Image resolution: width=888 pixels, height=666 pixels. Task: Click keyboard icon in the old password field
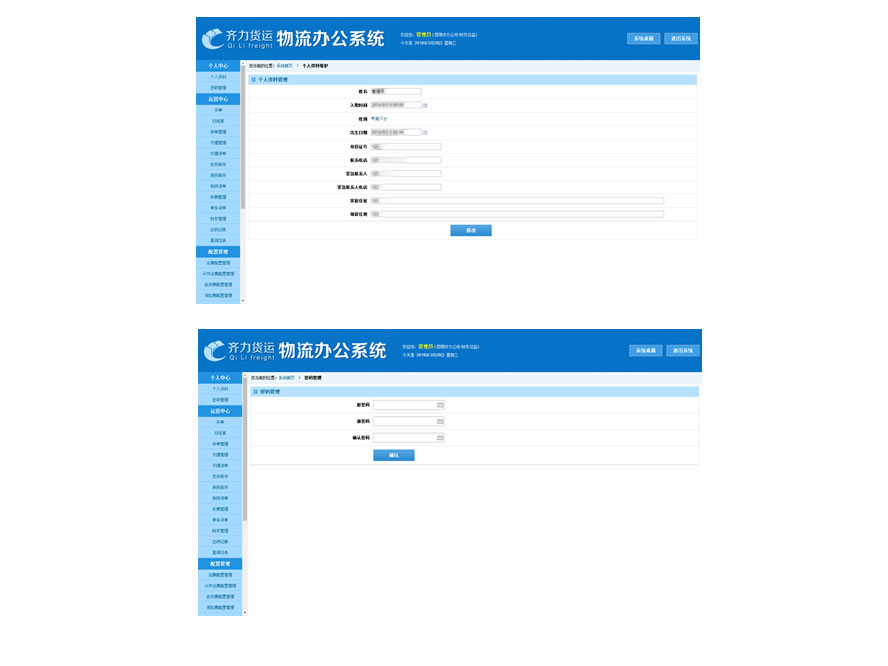coord(440,405)
